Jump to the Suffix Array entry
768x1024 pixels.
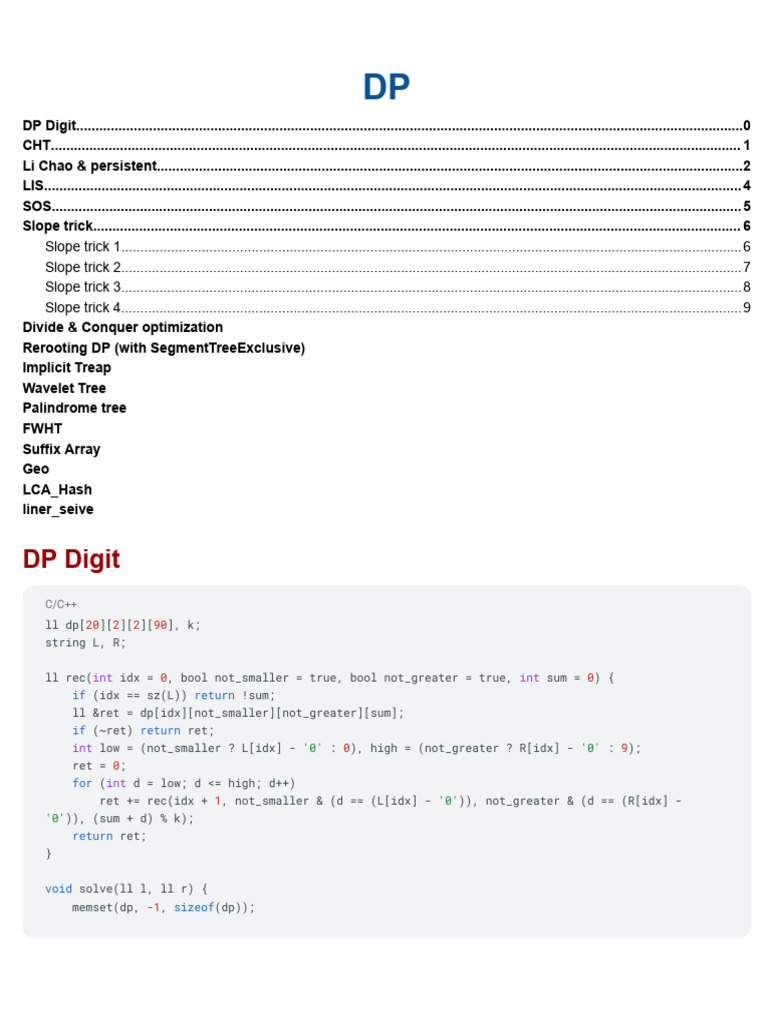[61, 449]
